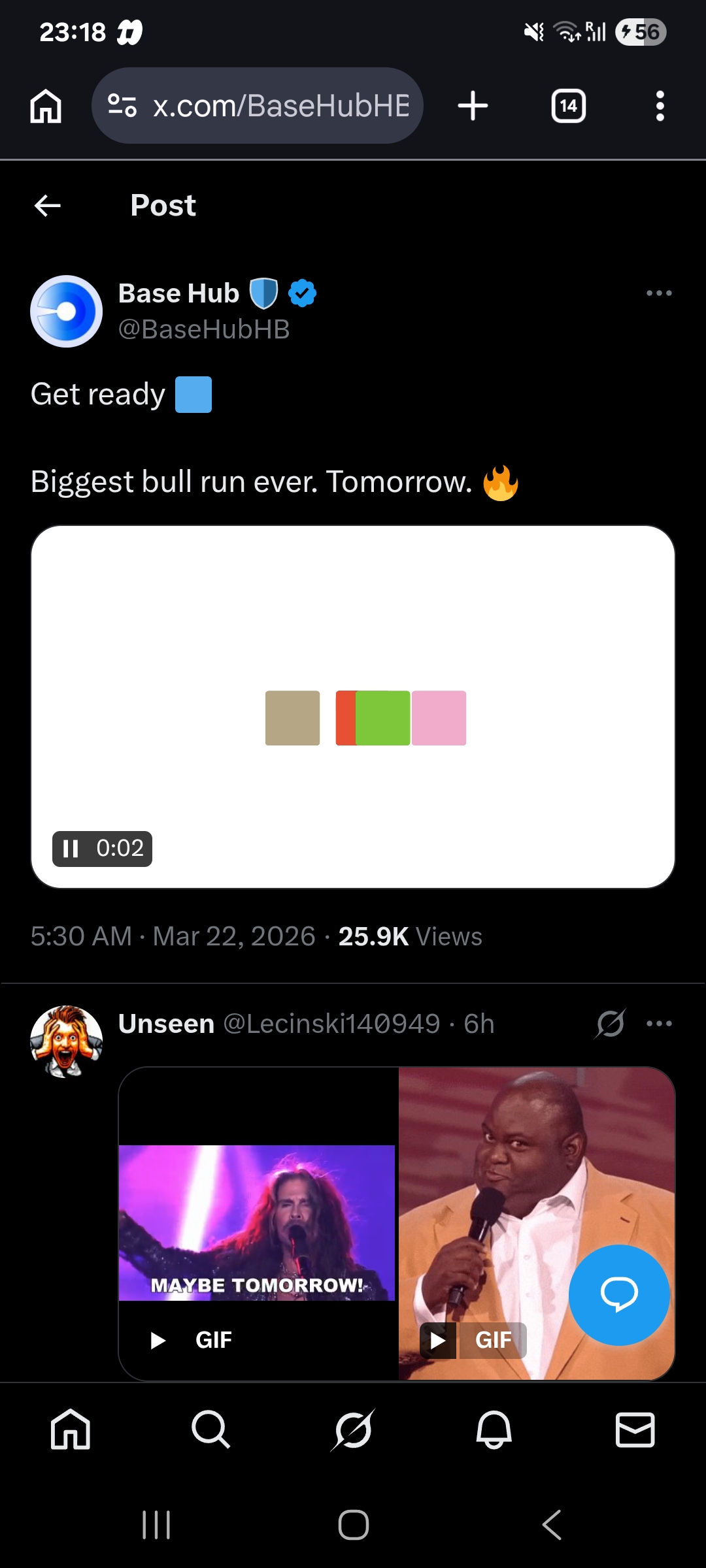The height and width of the screenshot is (1568, 706).
Task: Open a new browser tab
Action: [x=473, y=106]
